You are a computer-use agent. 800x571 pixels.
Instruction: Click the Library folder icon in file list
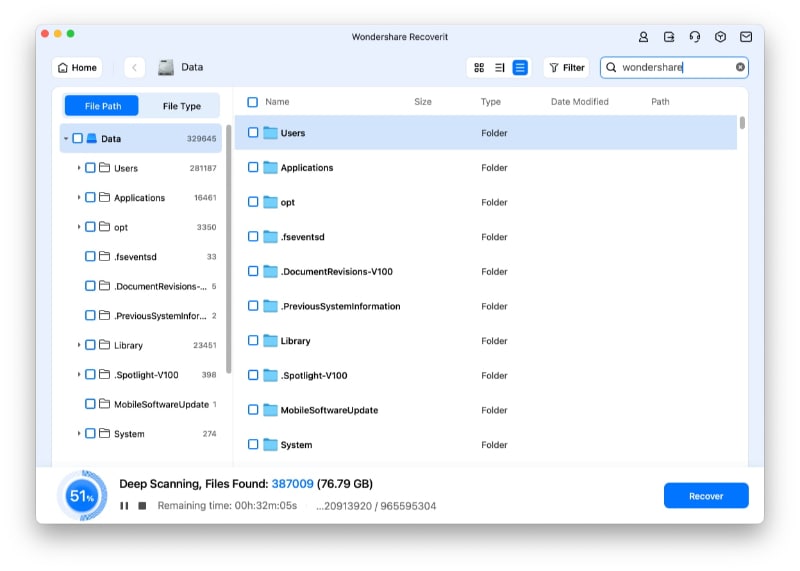coord(270,340)
